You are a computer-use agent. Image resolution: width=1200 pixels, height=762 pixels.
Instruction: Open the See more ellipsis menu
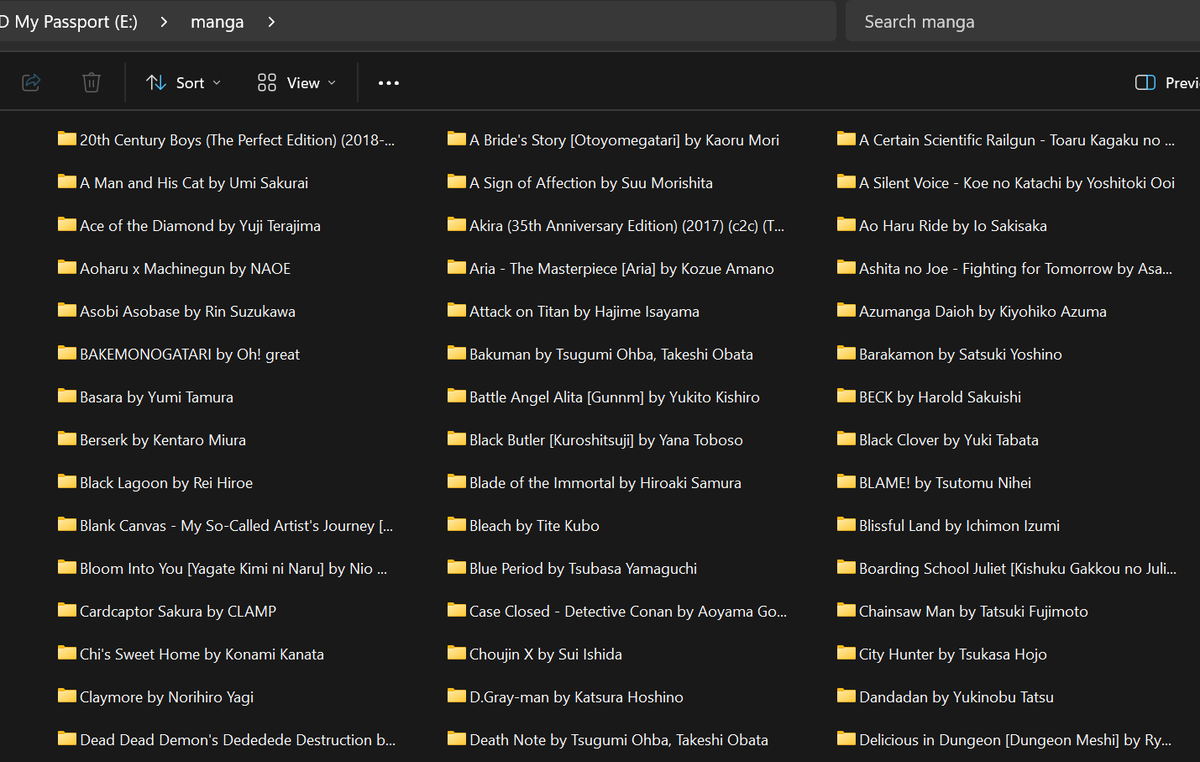click(x=389, y=83)
